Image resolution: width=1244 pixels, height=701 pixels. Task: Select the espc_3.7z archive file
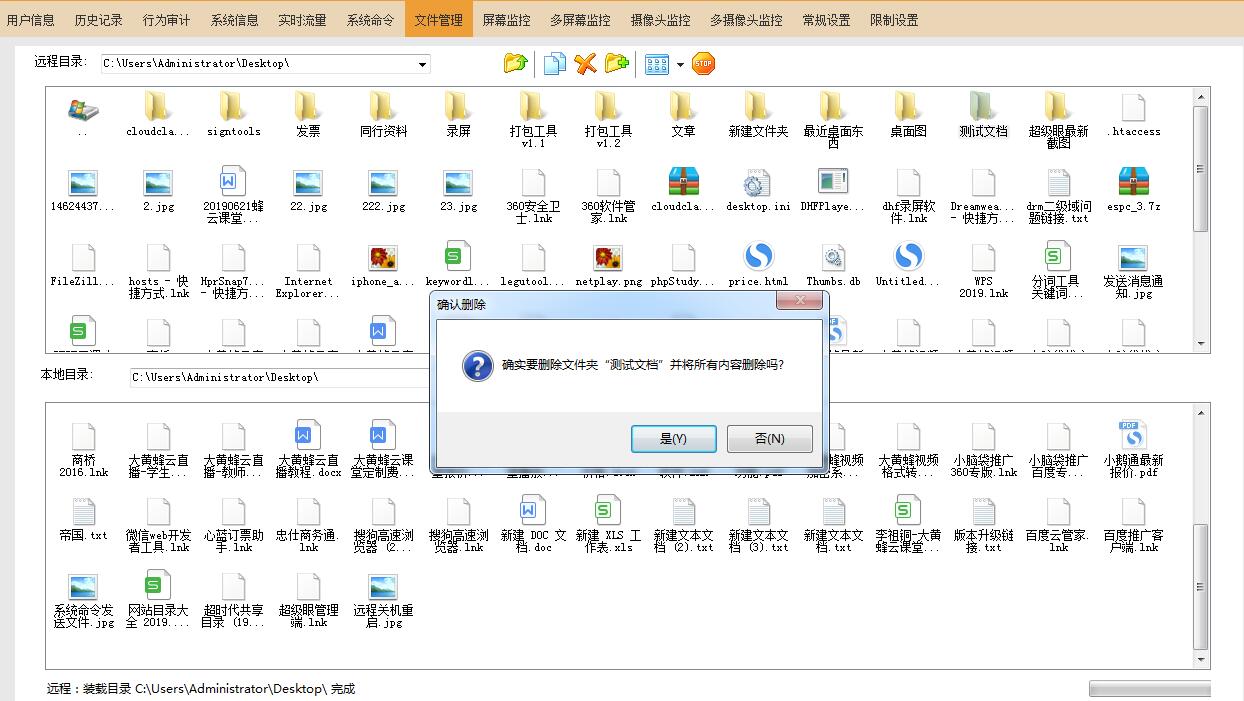(x=1133, y=190)
